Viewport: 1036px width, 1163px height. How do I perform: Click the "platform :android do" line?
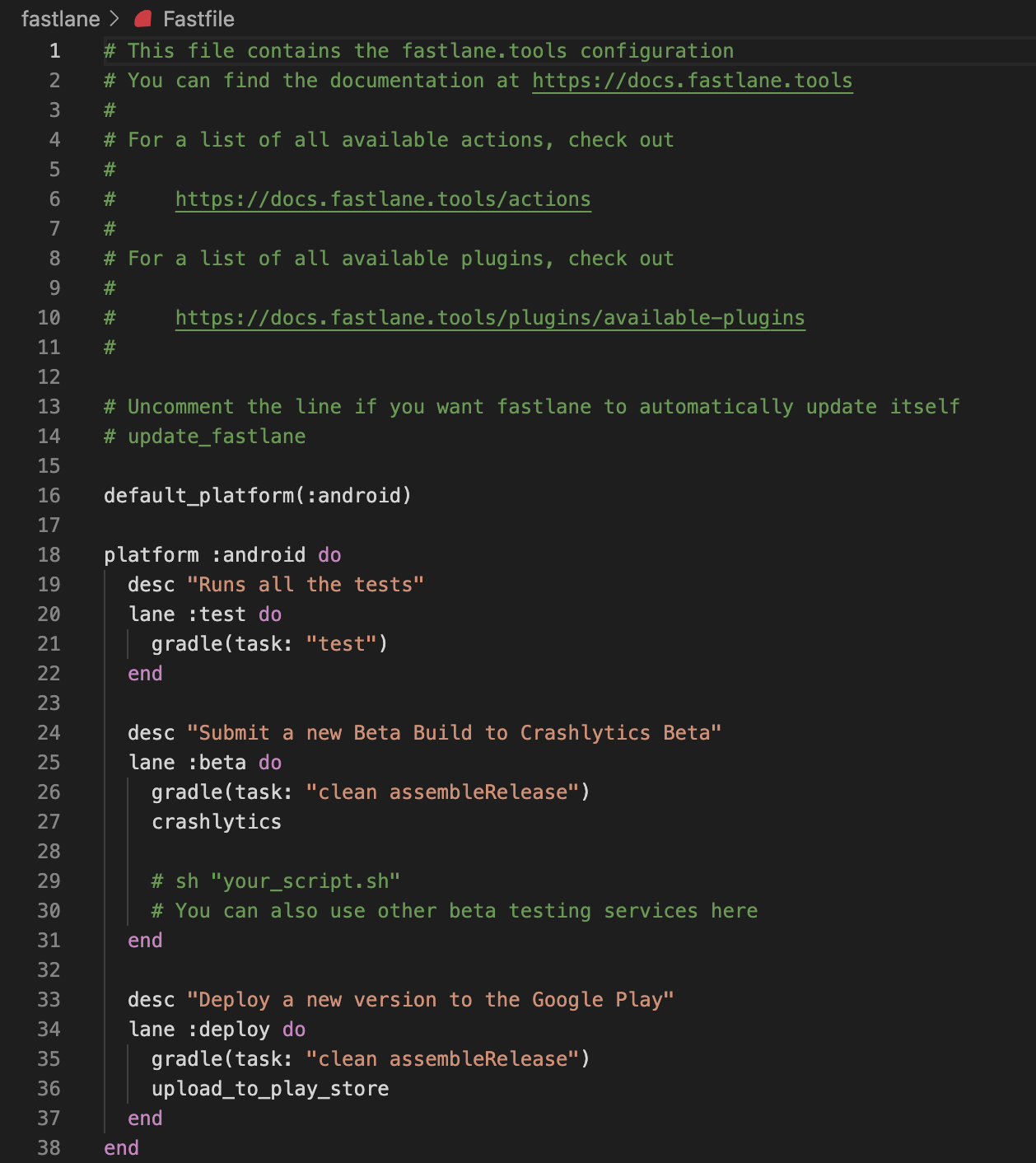tap(222, 555)
